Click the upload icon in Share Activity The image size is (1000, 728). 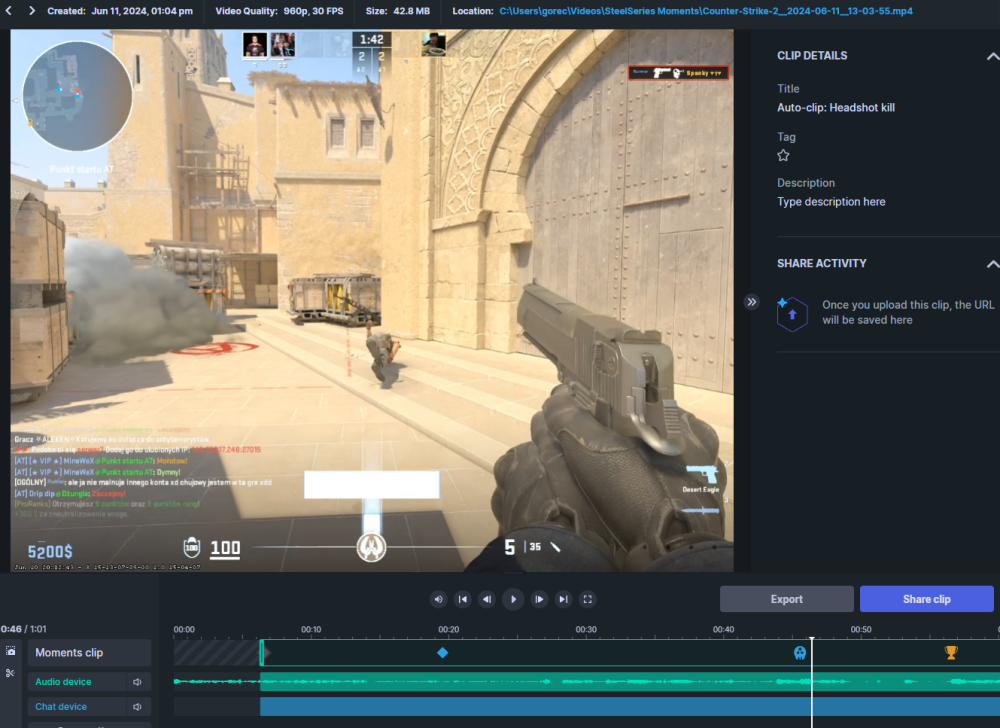(791, 314)
